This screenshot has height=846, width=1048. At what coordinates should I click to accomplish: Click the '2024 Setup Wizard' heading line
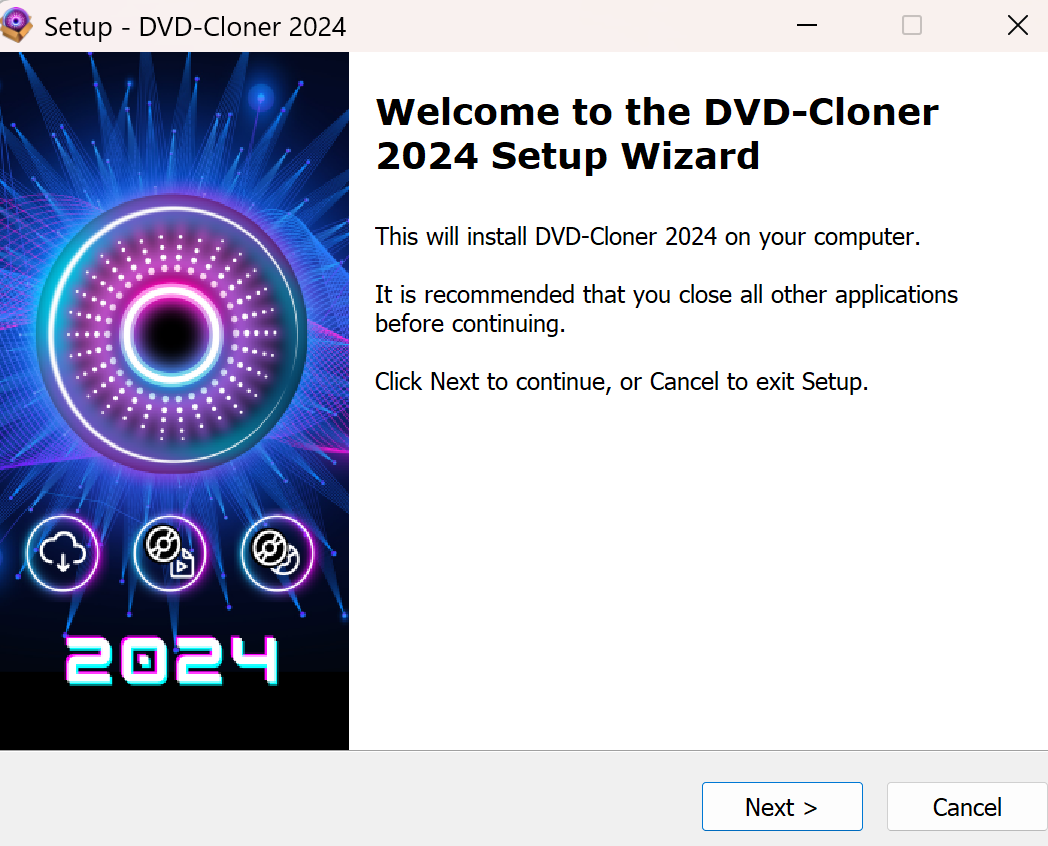(567, 156)
